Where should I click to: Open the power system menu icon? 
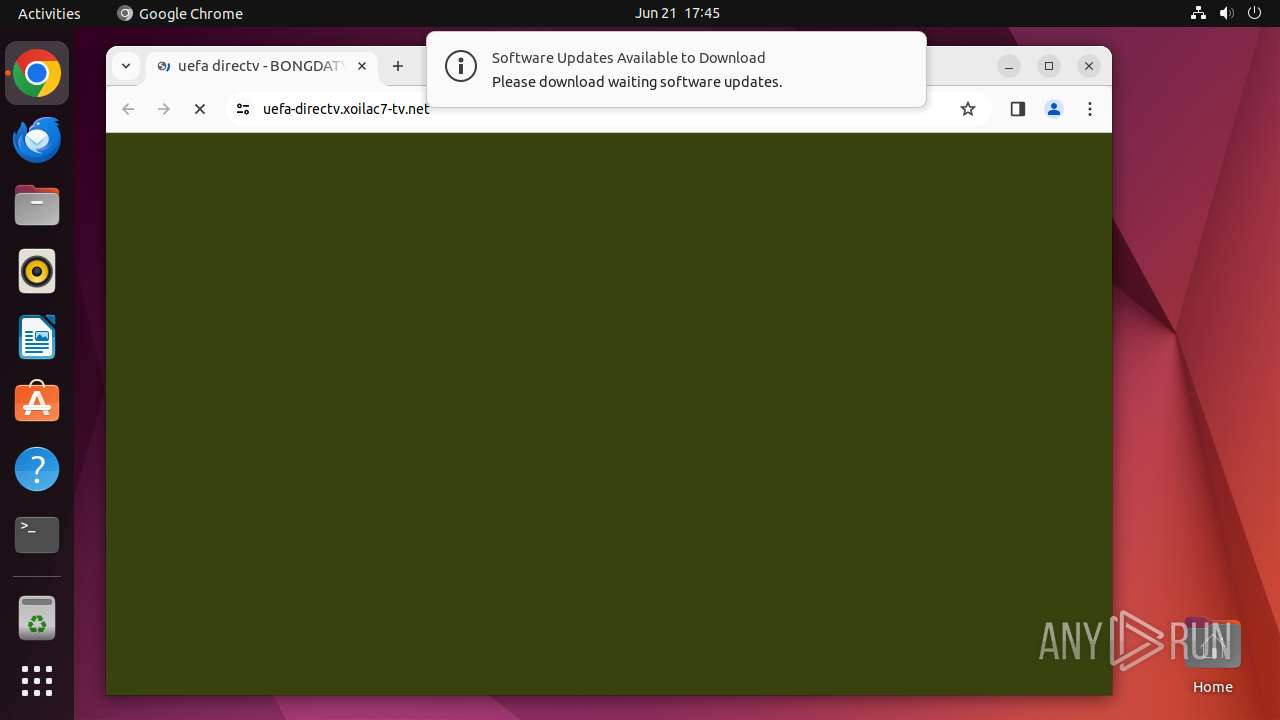click(1255, 13)
